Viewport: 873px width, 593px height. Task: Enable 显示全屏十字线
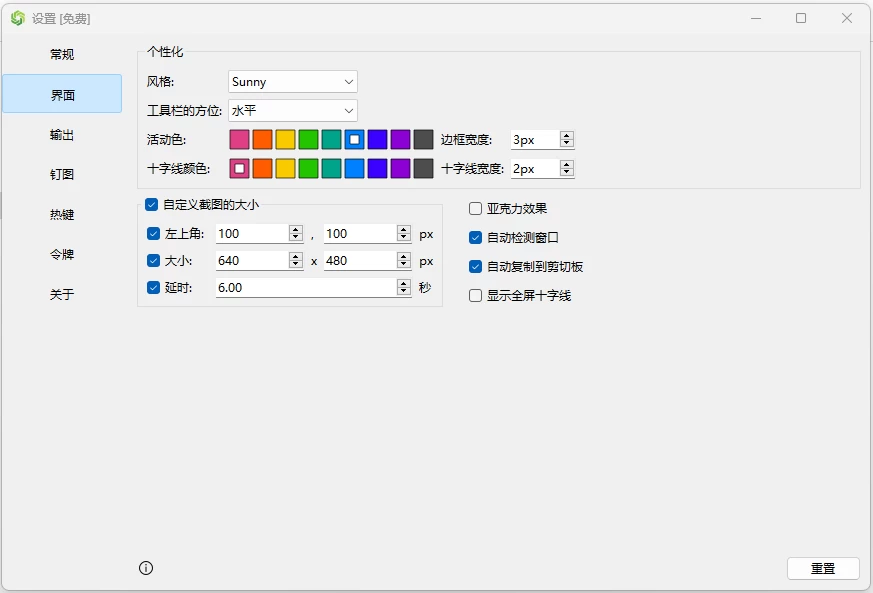tap(475, 295)
